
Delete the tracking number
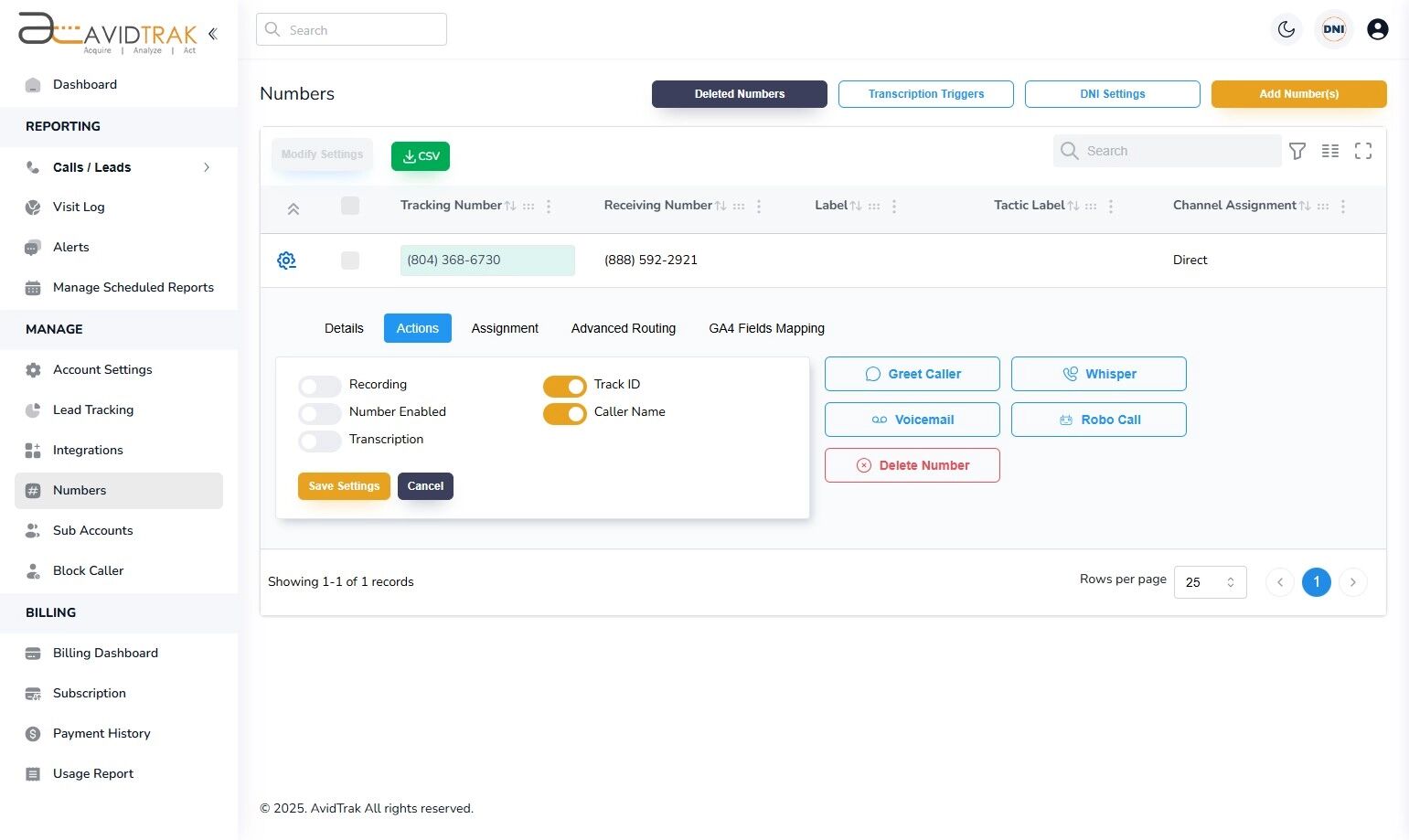pos(912,465)
